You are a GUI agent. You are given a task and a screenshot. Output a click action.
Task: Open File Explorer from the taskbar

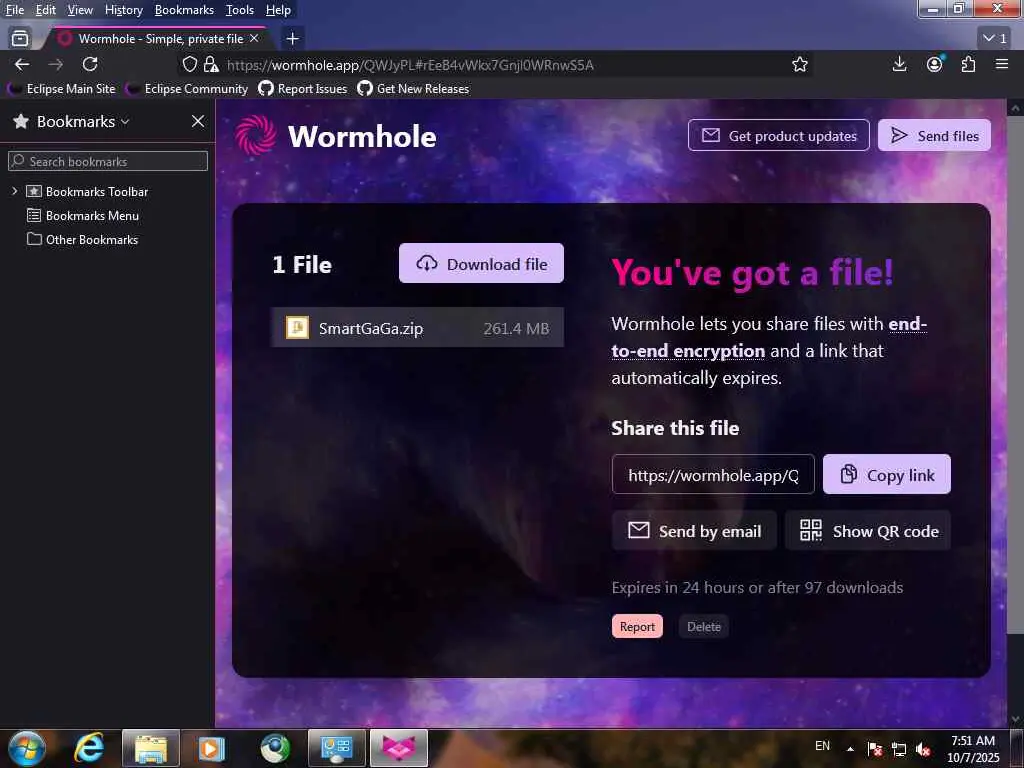click(151, 748)
